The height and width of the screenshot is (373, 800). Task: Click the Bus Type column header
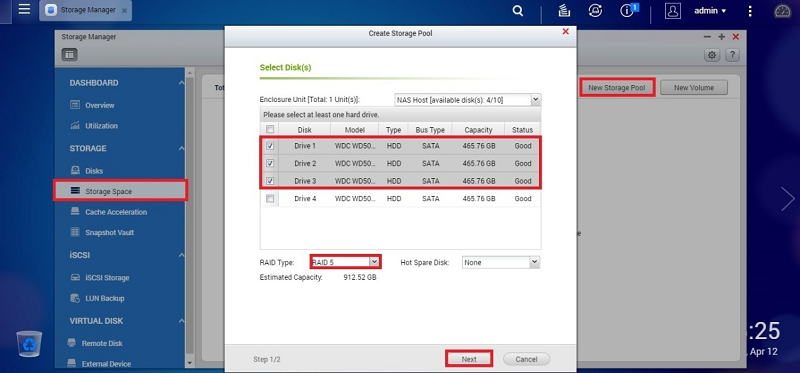tap(430, 130)
